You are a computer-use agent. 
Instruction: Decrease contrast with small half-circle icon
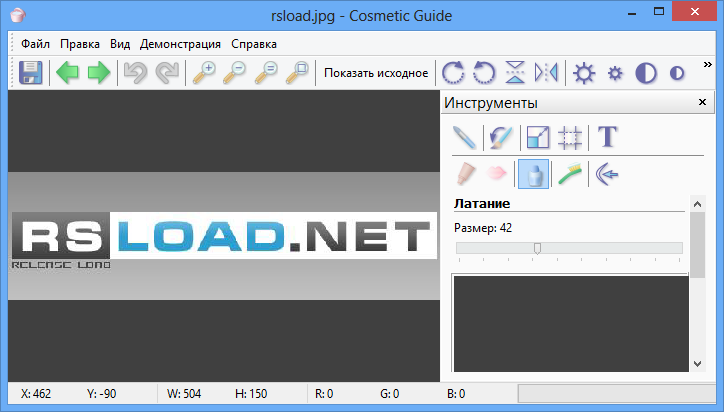point(677,73)
